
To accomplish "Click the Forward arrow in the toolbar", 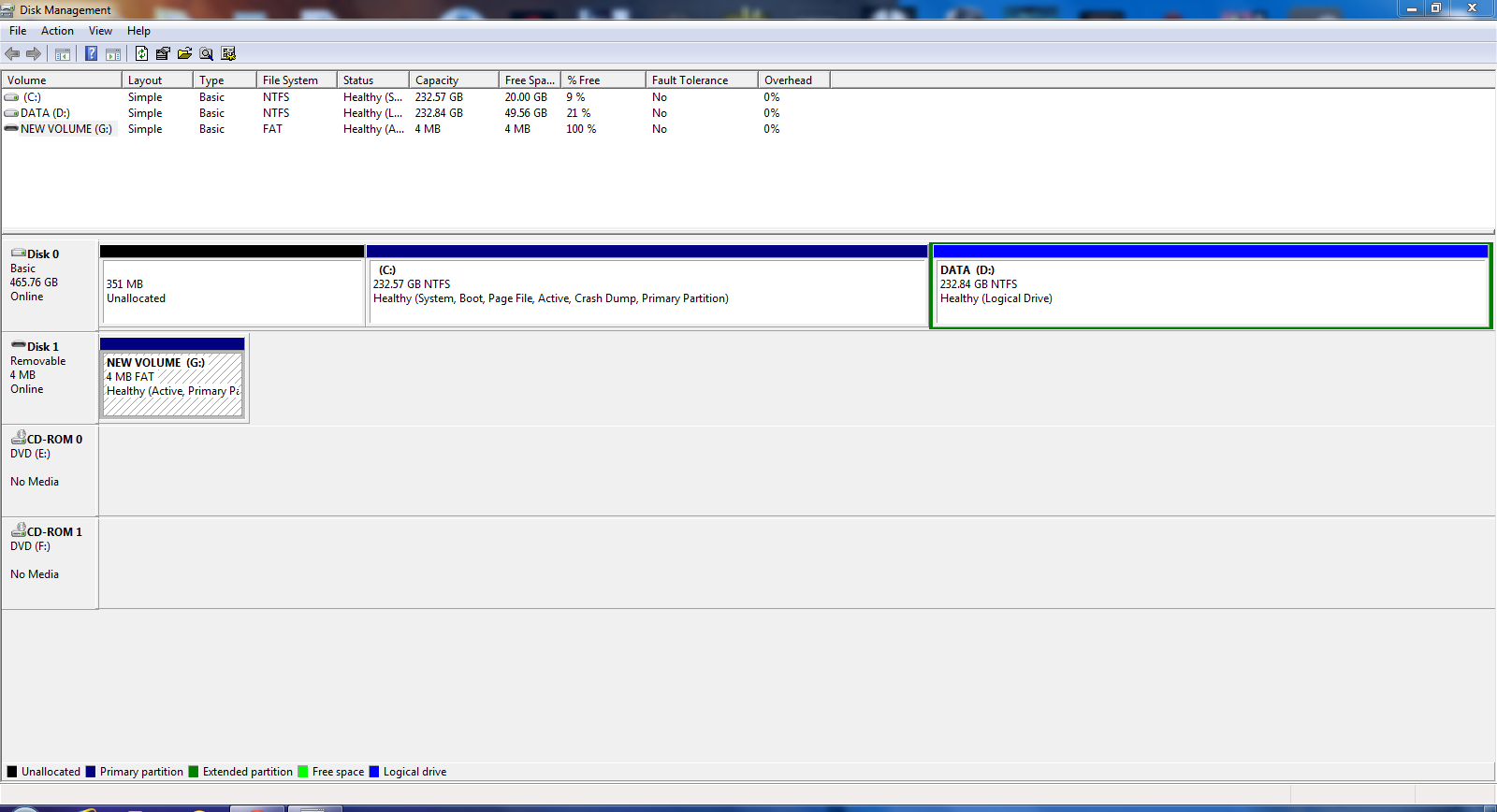I will (x=34, y=54).
